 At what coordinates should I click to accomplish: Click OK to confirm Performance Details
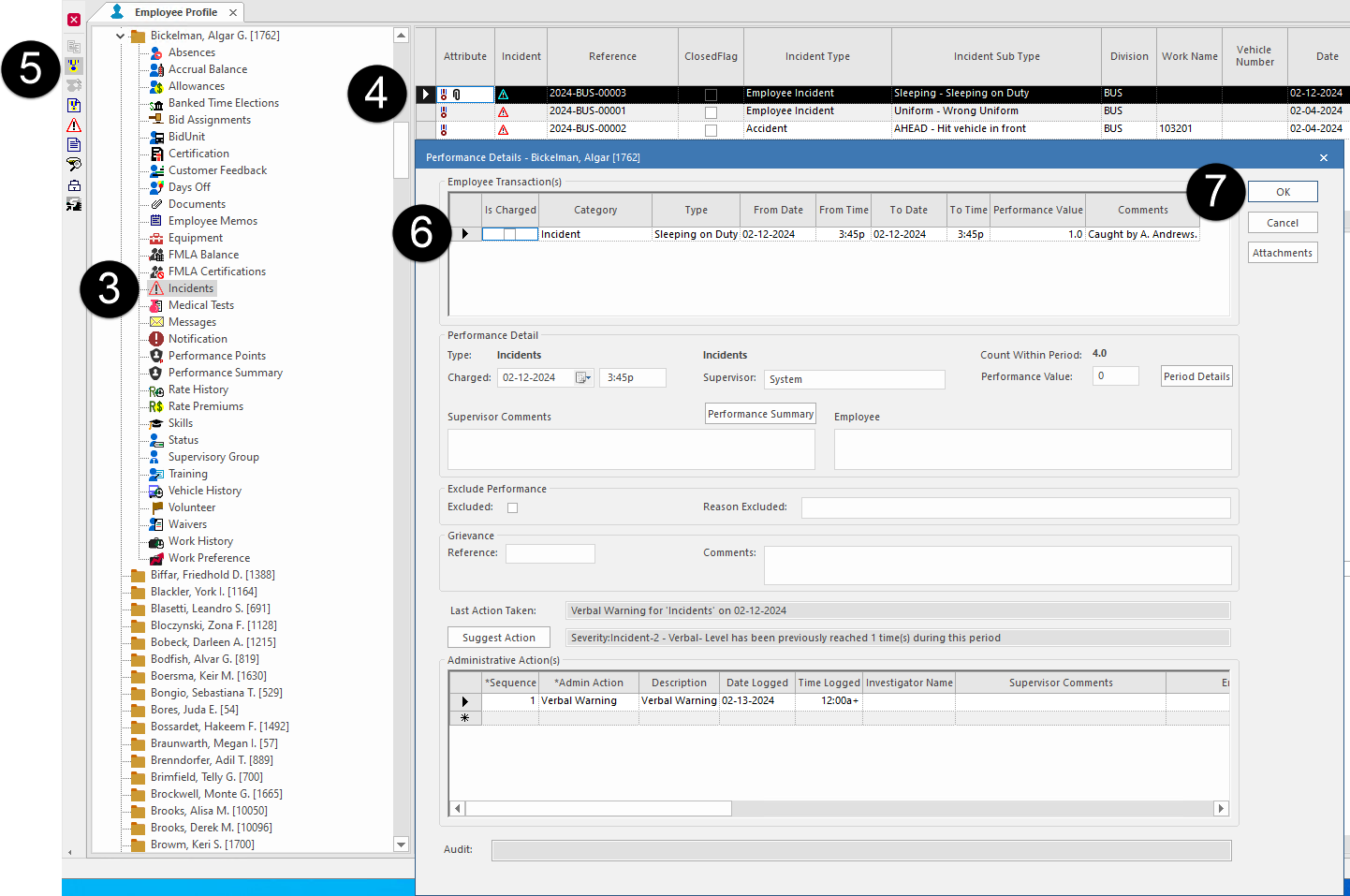click(1282, 191)
